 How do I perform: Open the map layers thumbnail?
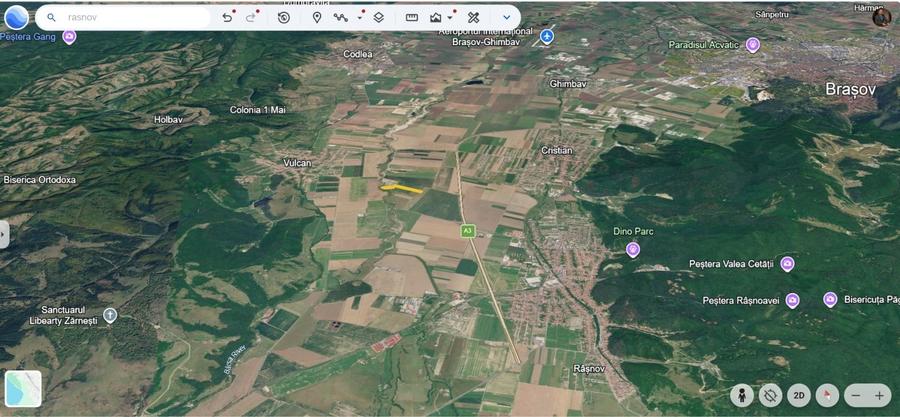[x=23, y=389]
